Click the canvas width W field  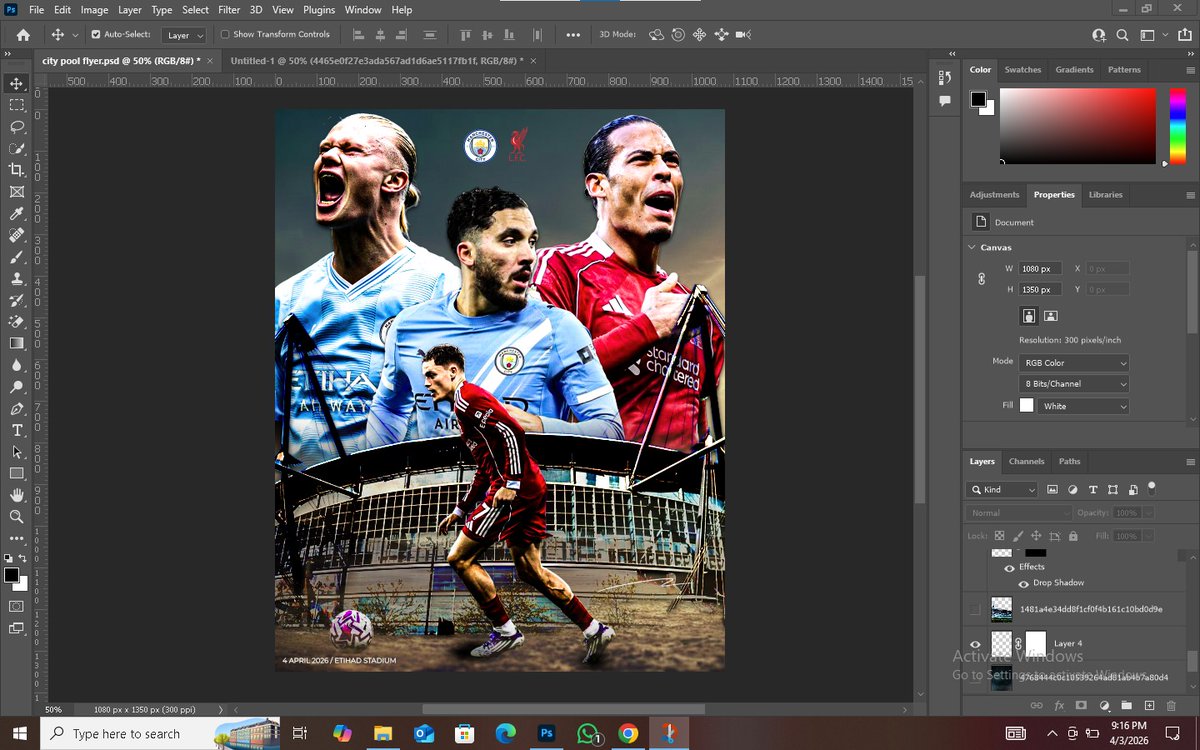pyautogui.click(x=1040, y=269)
